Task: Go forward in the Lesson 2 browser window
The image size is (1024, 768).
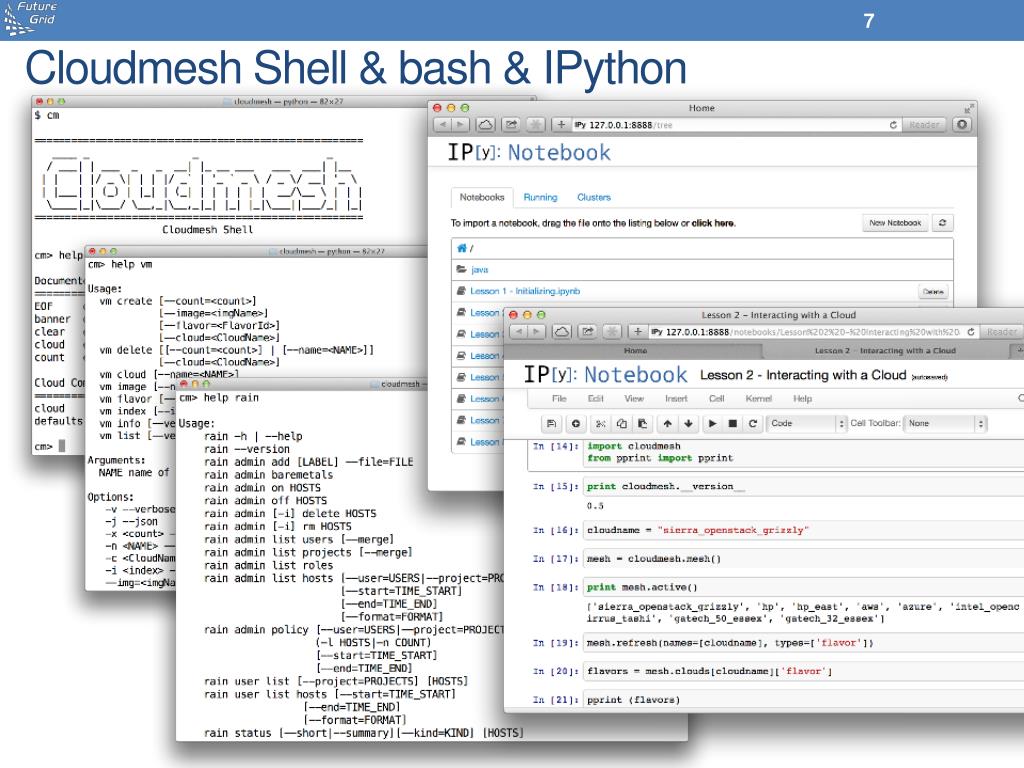Action: tap(536, 332)
